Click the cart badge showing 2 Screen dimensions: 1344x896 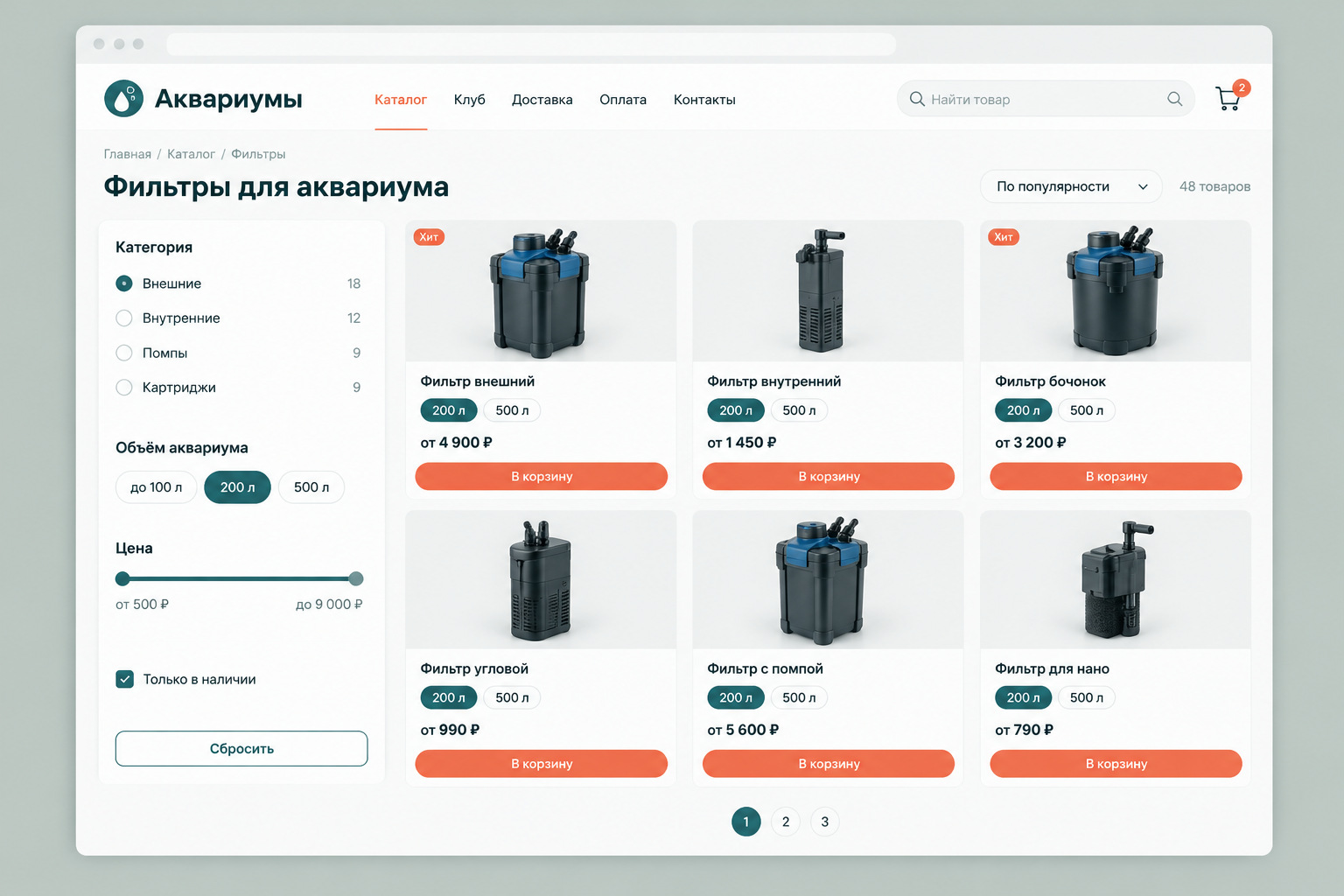tap(1242, 87)
